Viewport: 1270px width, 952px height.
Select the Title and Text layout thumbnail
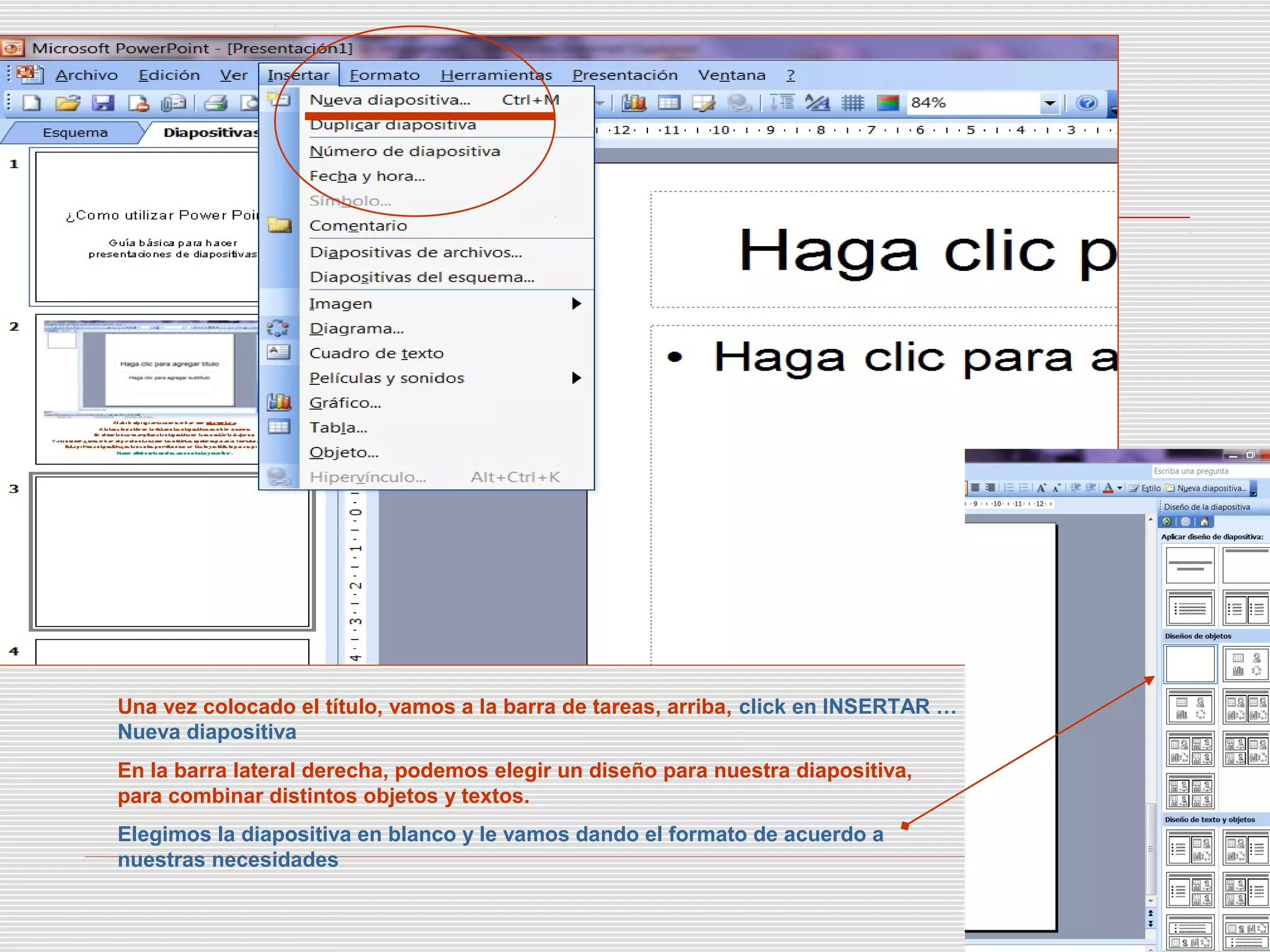tap(1190, 608)
